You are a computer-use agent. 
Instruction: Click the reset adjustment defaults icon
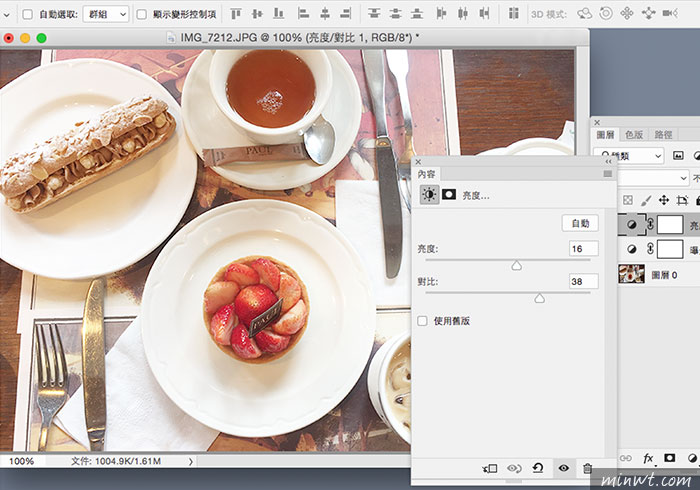point(538,467)
